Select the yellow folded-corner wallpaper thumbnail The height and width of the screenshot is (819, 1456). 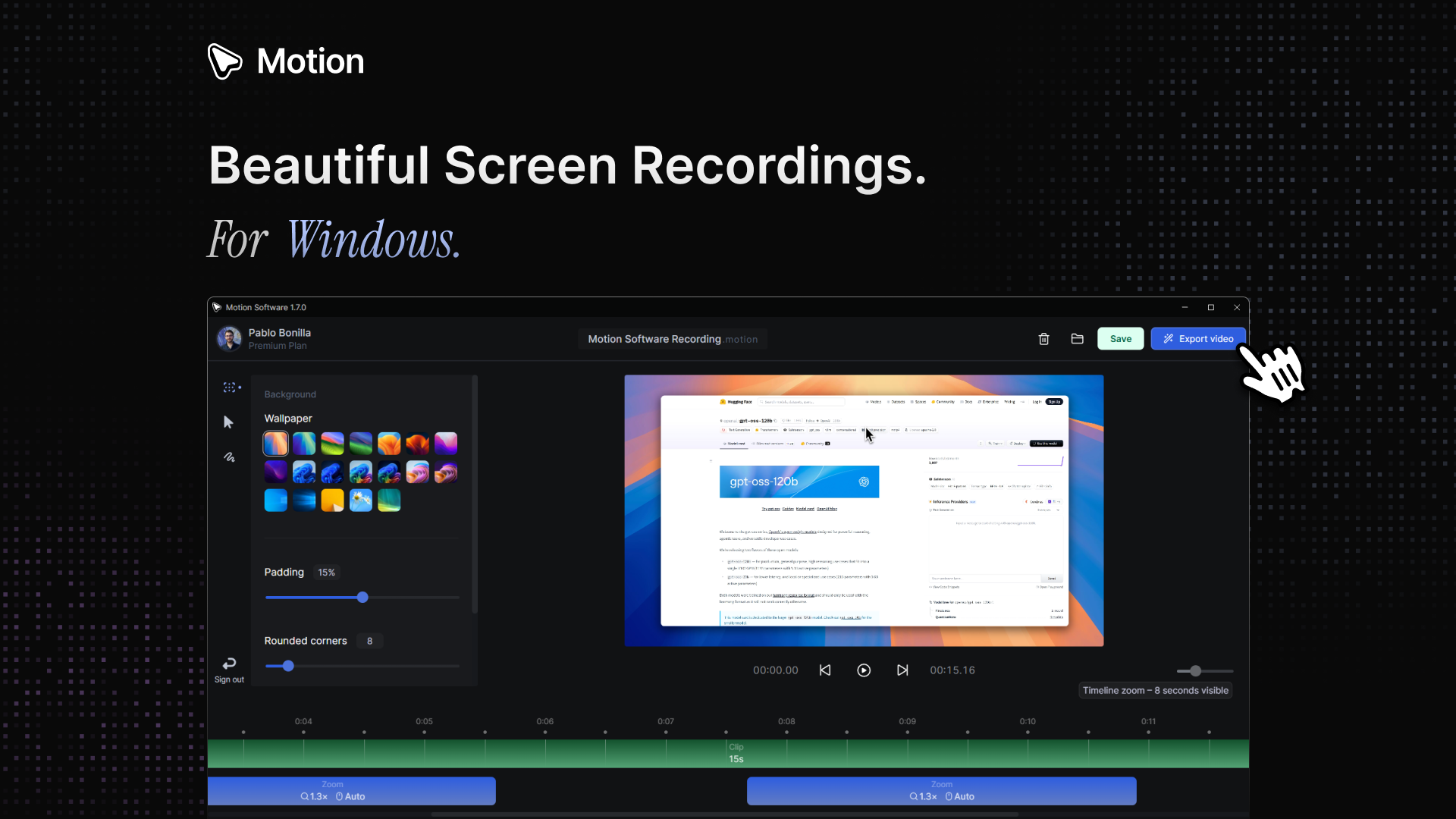[x=332, y=500]
